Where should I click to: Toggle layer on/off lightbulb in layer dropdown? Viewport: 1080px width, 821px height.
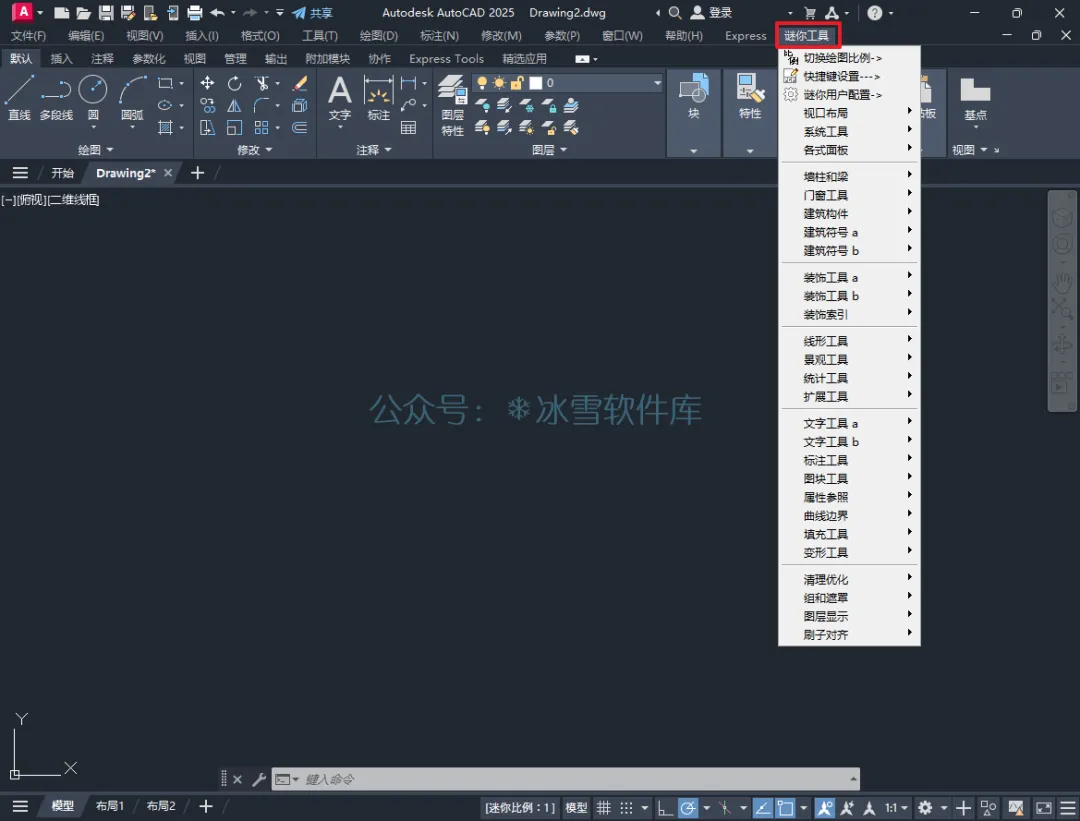pos(482,83)
